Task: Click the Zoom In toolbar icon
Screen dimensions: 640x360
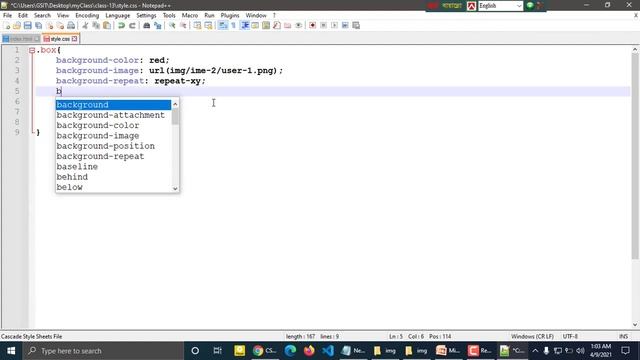Action: [172, 25]
